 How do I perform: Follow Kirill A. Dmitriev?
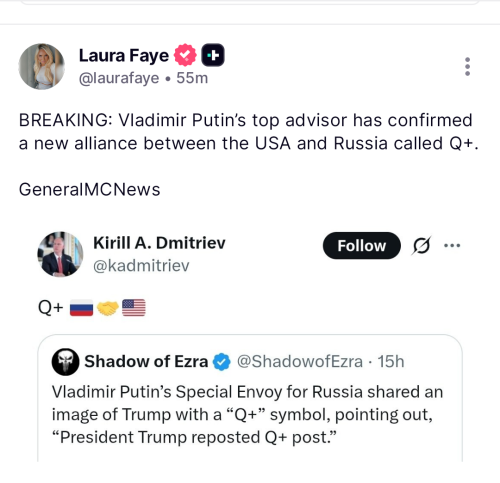362,246
